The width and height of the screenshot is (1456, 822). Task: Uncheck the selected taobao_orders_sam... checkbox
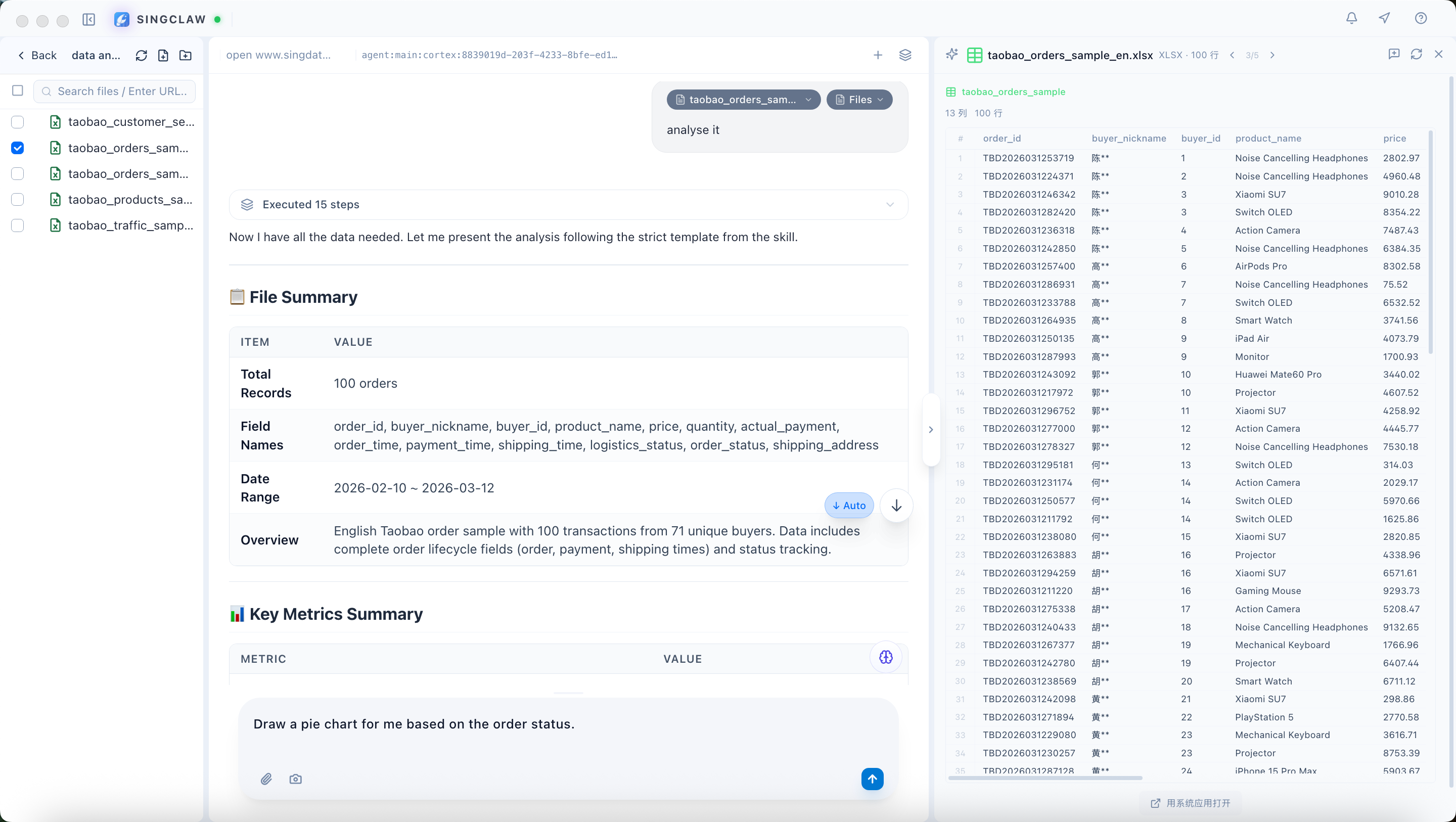pos(18,148)
